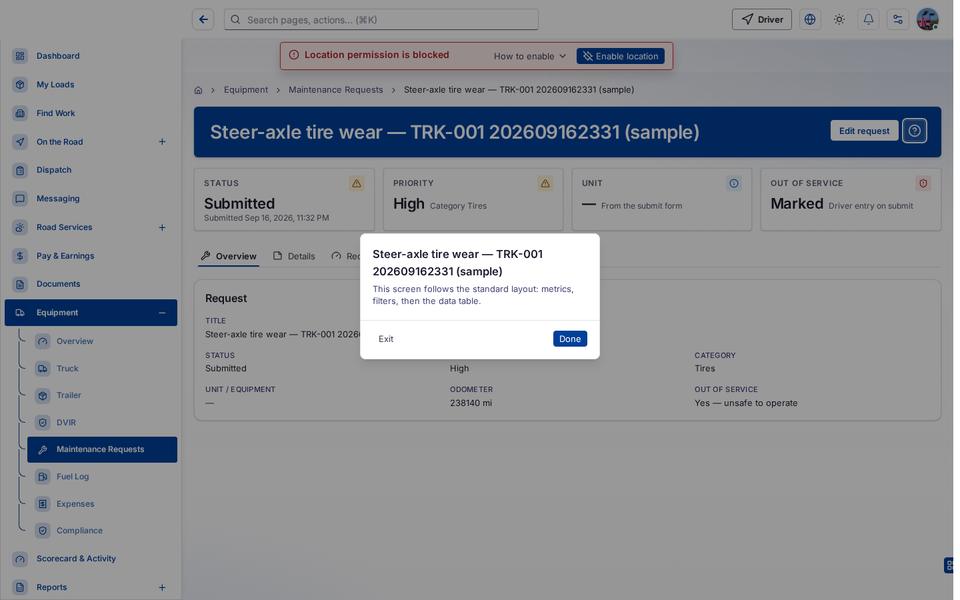Click the back arrow button
Screen dimensions: 960x600
[x=203, y=20]
